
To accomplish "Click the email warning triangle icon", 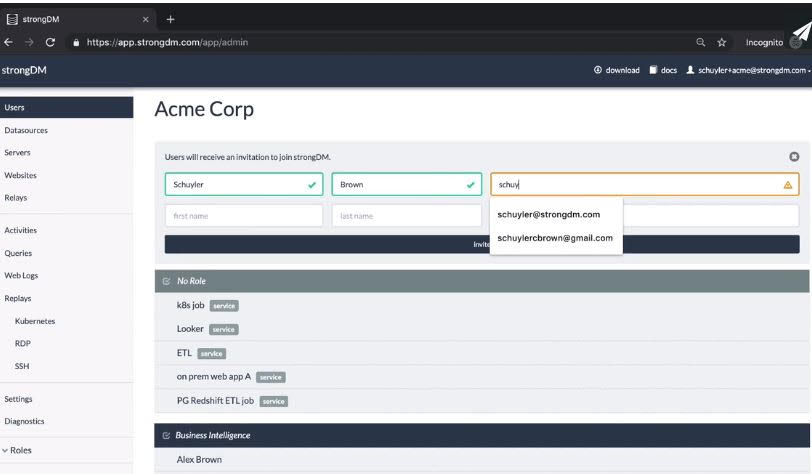I will click(x=788, y=185).
